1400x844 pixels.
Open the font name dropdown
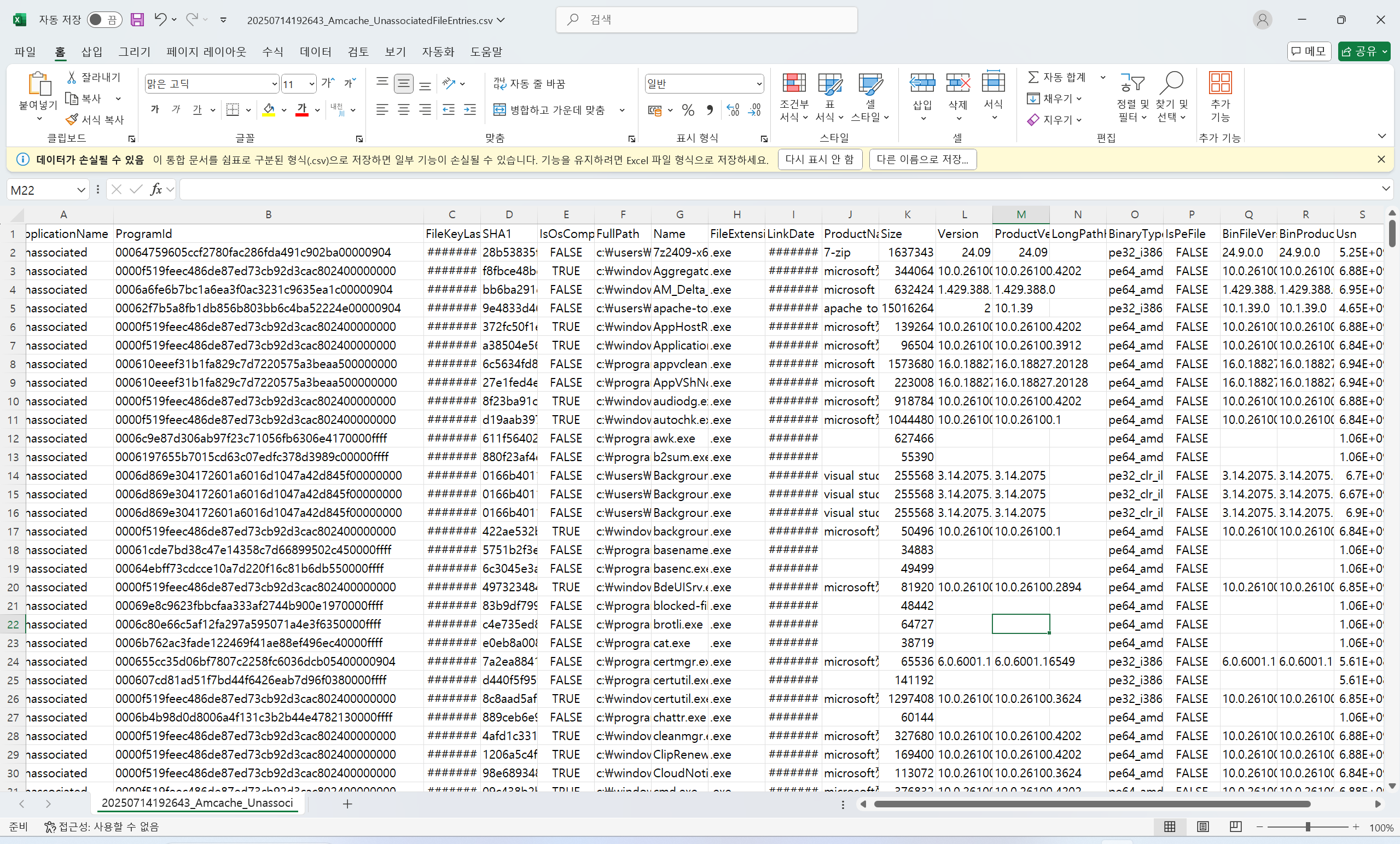point(275,84)
